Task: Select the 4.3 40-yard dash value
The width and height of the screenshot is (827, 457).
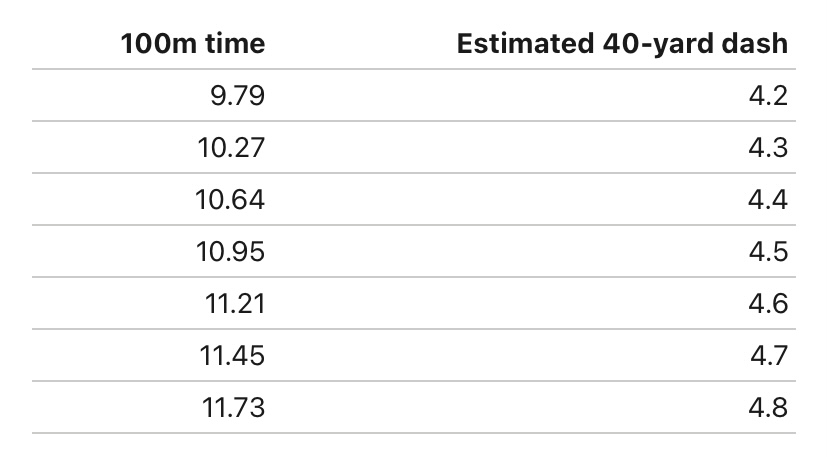Action: (767, 148)
